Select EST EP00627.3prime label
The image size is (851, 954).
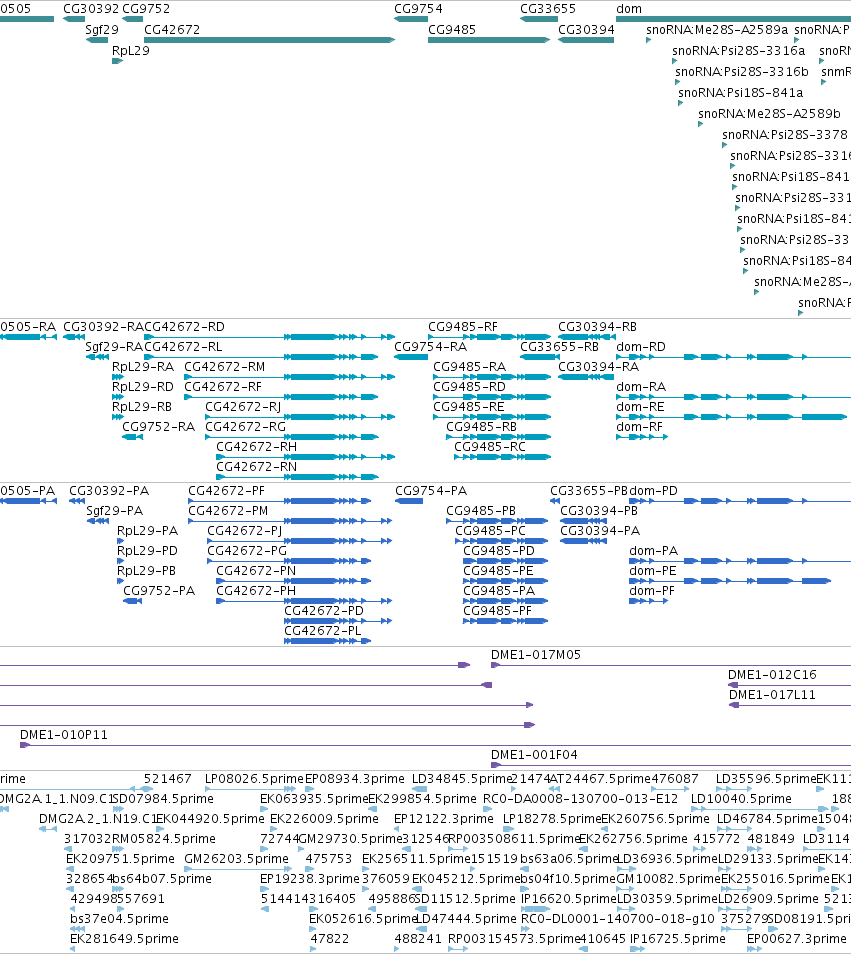(x=797, y=939)
